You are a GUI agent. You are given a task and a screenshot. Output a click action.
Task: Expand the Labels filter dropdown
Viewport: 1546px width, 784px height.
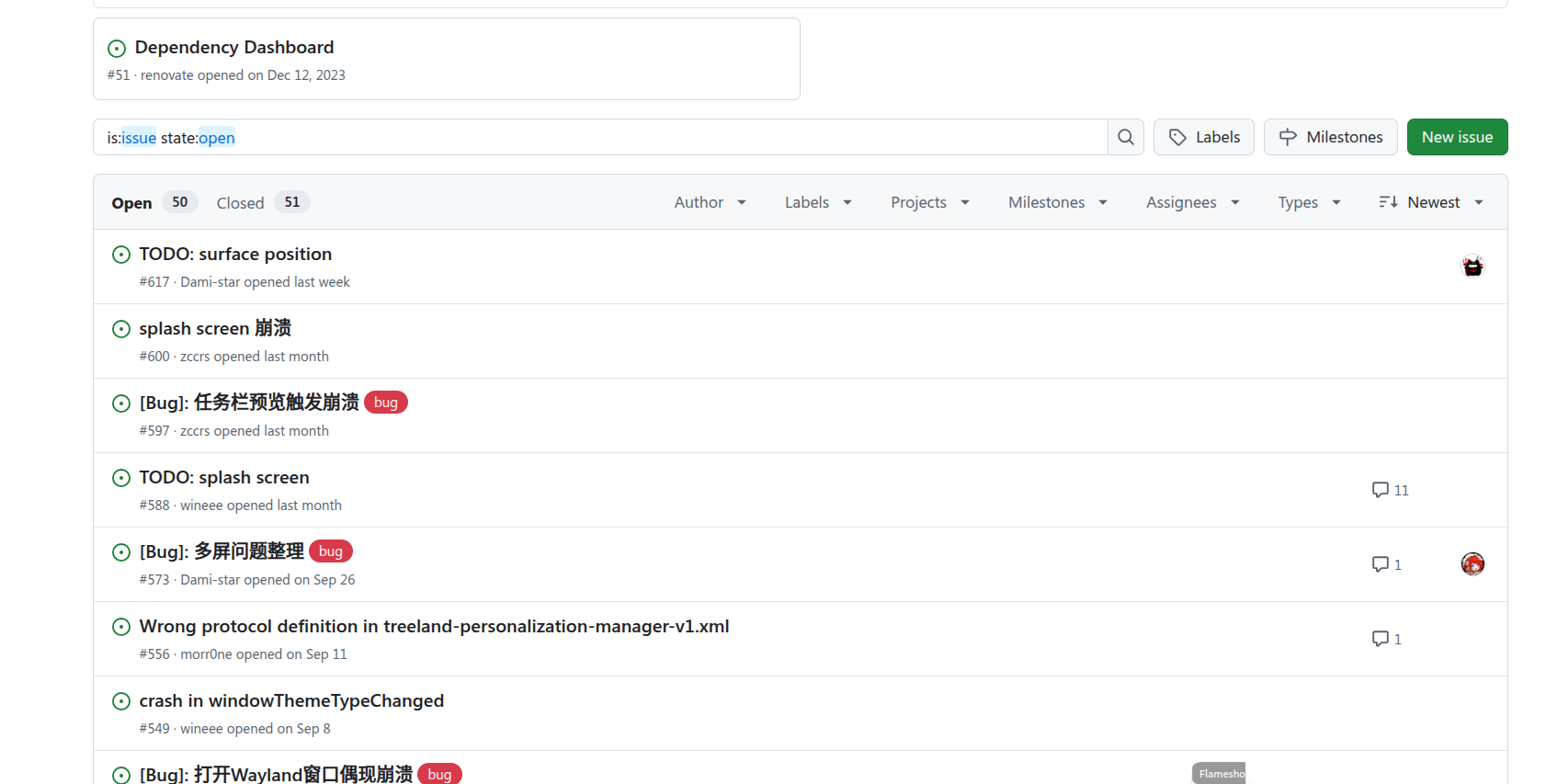(819, 202)
